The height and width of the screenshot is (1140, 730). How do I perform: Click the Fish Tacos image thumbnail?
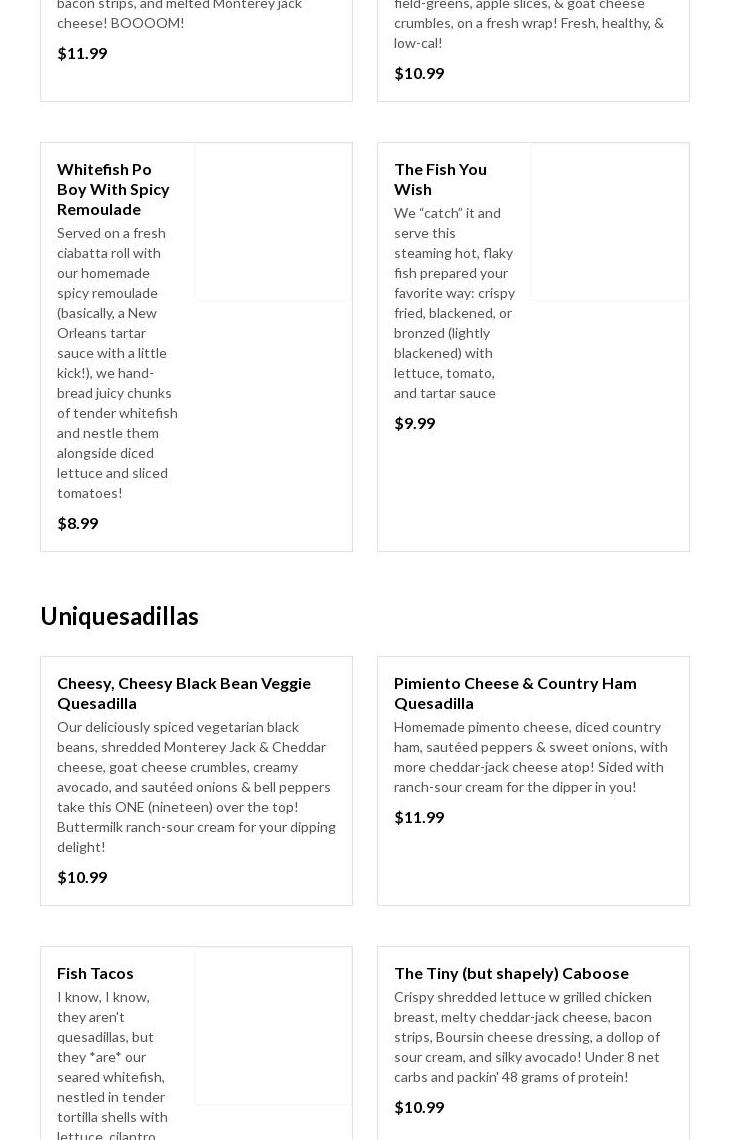coord(273,1026)
